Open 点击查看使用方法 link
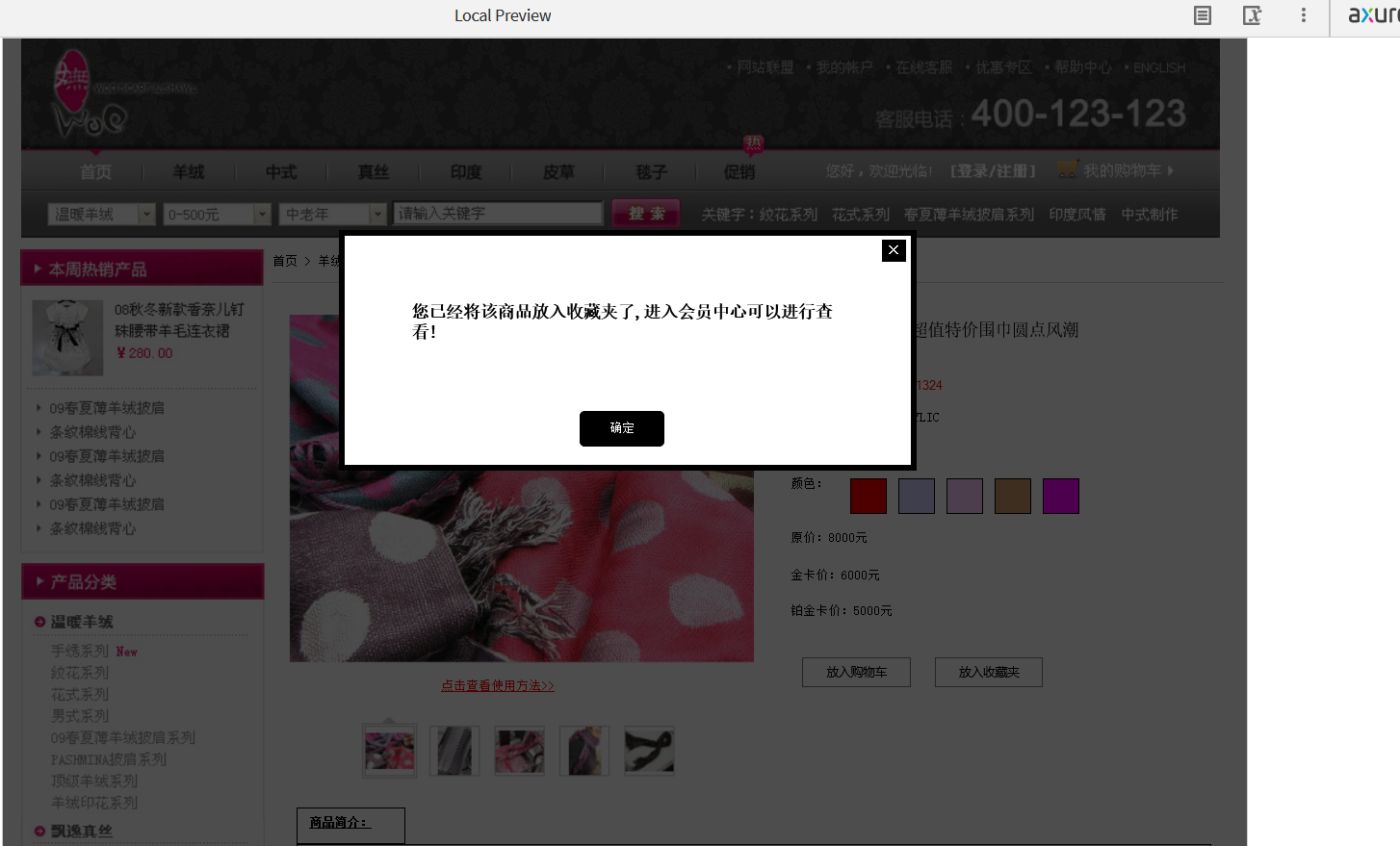The width and height of the screenshot is (1400, 846). pos(498,685)
